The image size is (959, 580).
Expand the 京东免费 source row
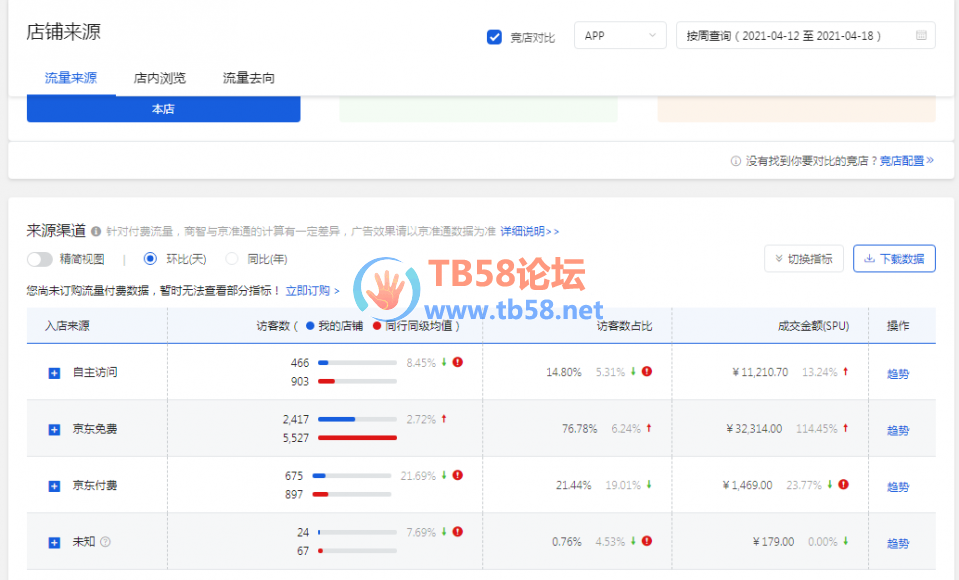[x=55, y=429]
